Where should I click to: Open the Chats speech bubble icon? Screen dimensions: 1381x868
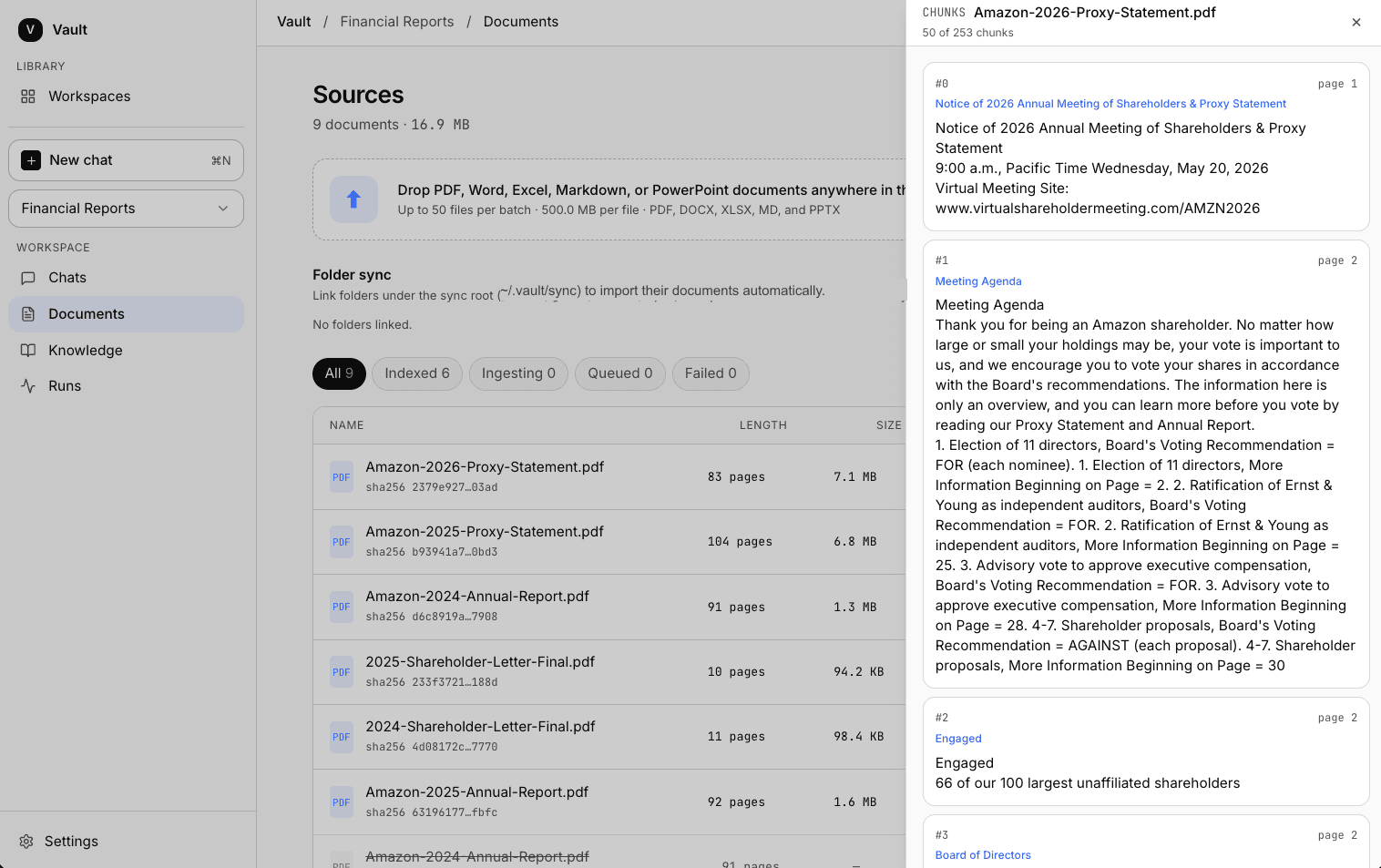pyautogui.click(x=28, y=278)
